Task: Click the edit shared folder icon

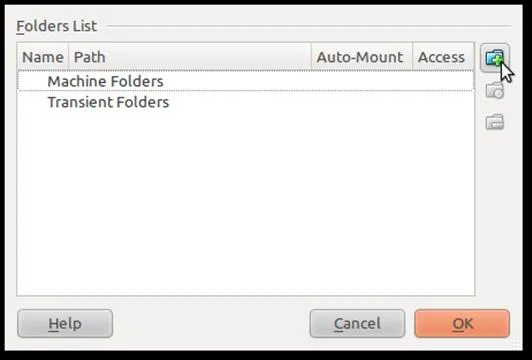Action: coord(495,91)
